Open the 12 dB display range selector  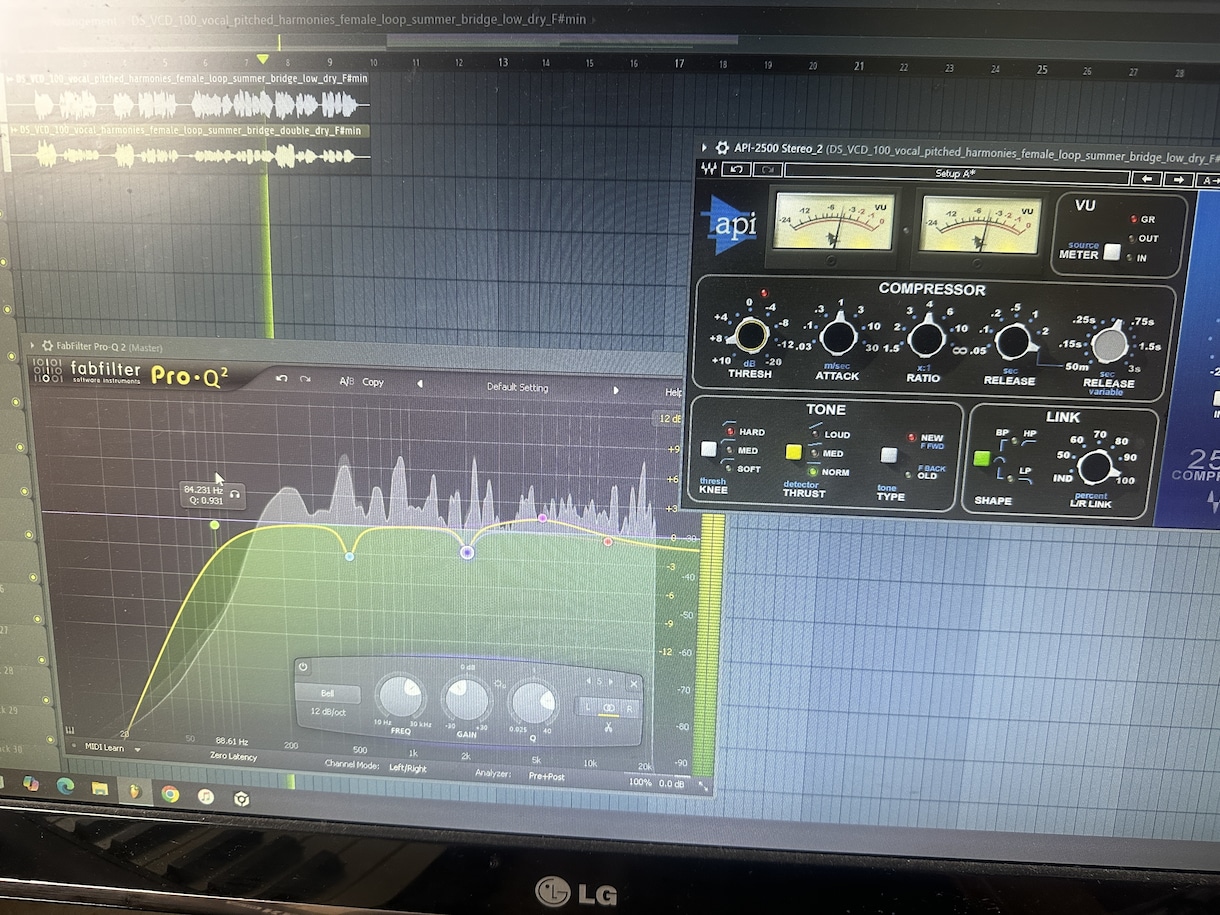point(669,418)
